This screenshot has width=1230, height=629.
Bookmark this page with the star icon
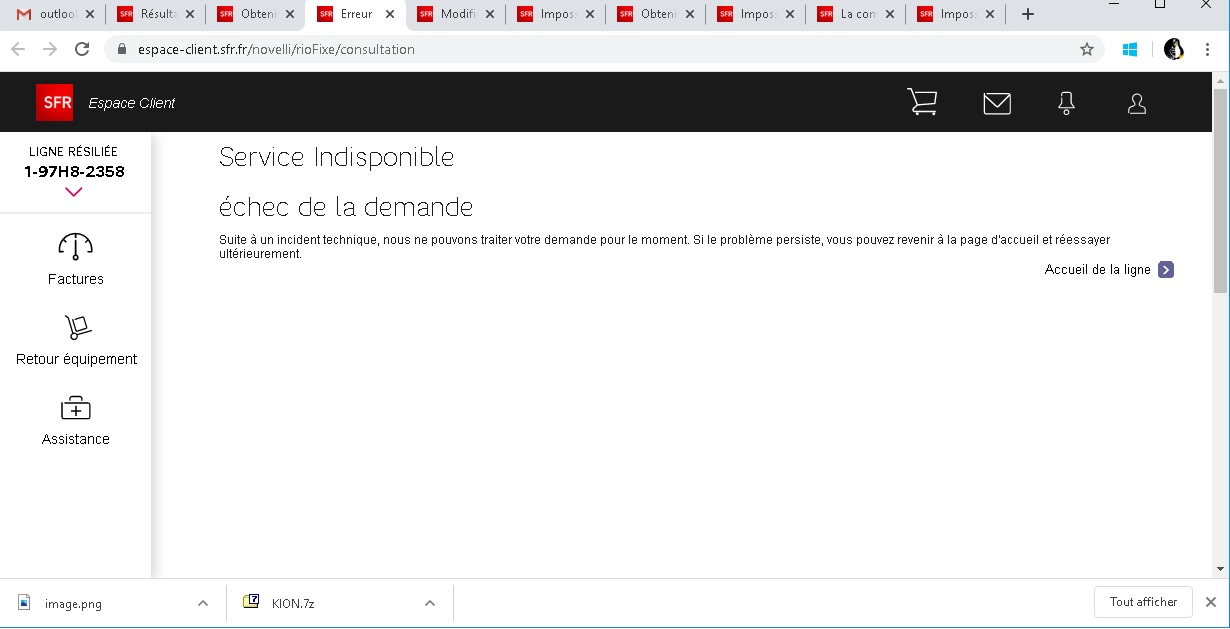[1087, 49]
